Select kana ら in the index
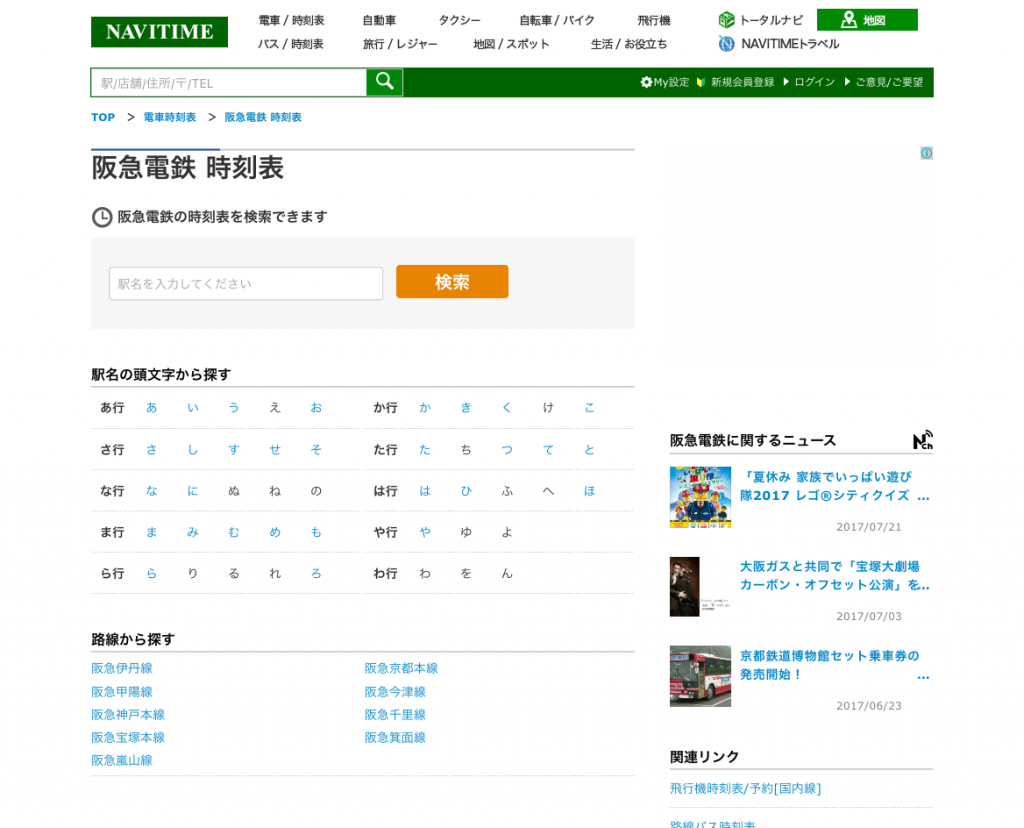The width and height of the screenshot is (1024, 828). 152,573
